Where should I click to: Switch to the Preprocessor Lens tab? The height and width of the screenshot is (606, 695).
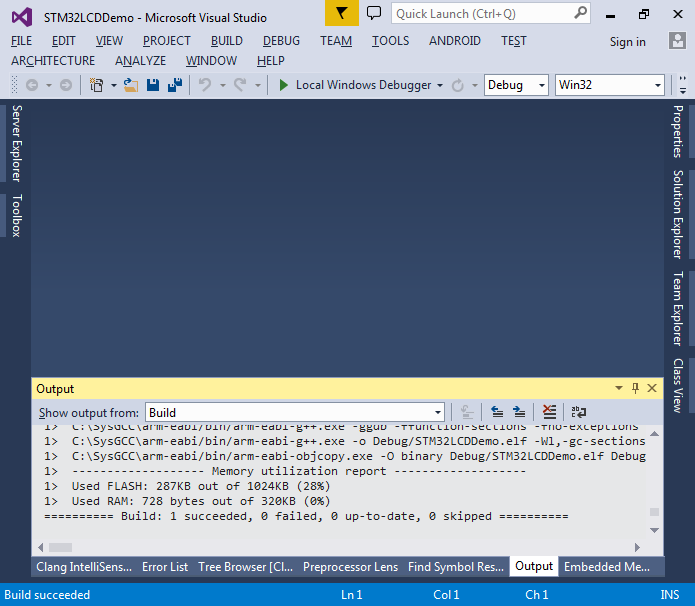(350, 567)
